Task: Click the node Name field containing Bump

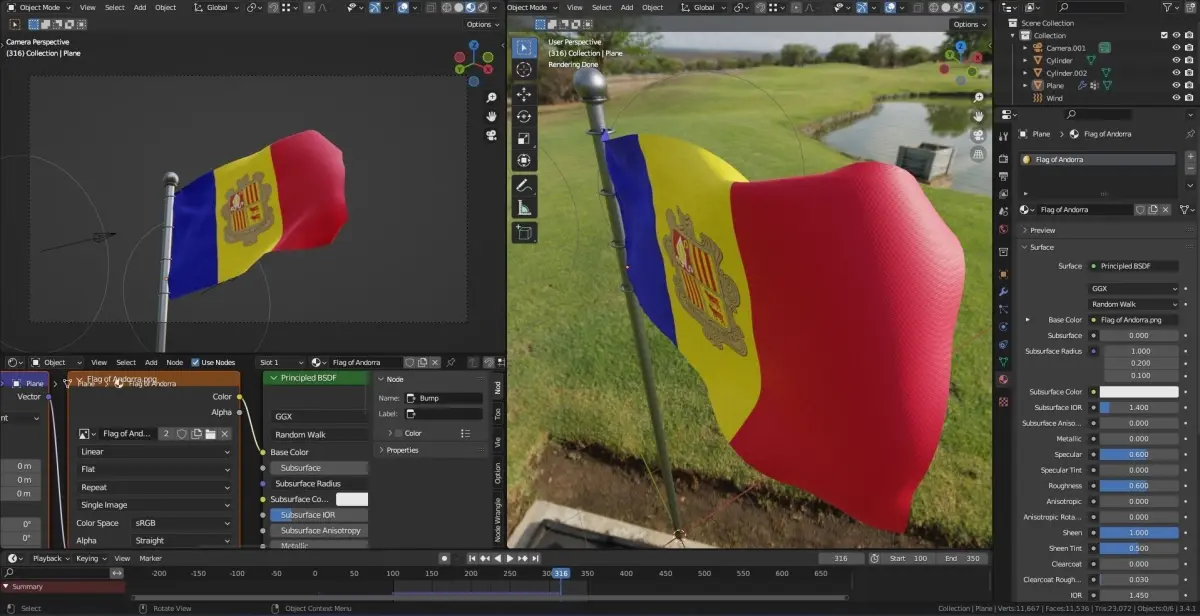Action: coord(443,398)
